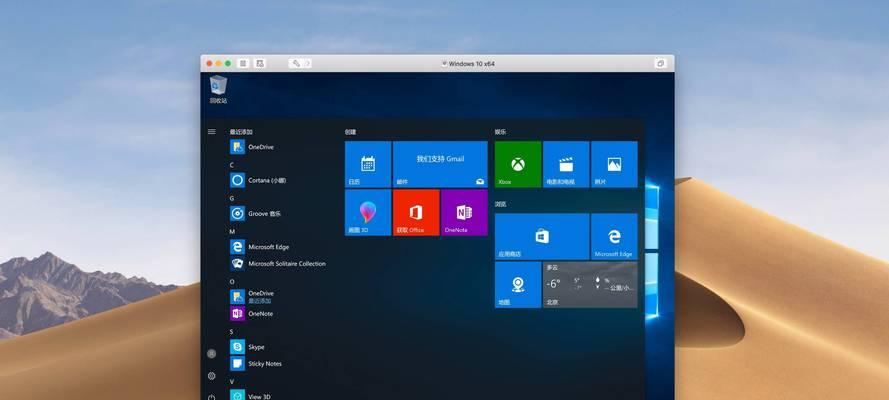
Task: Launch the Microsoft Edge tile
Action: click(x=614, y=237)
